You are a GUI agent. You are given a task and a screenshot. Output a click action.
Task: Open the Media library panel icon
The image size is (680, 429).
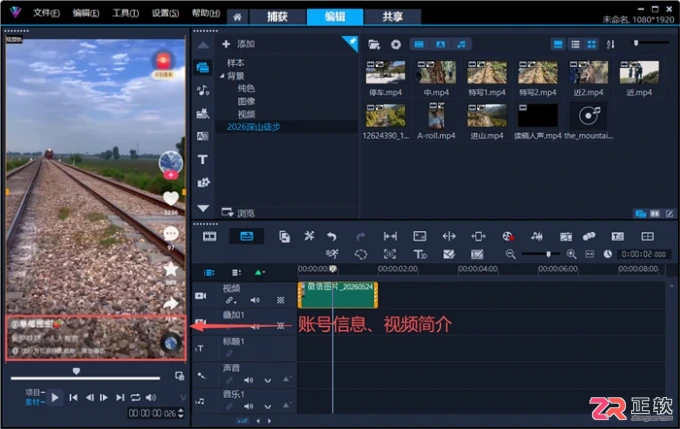[x=203, y=68]
